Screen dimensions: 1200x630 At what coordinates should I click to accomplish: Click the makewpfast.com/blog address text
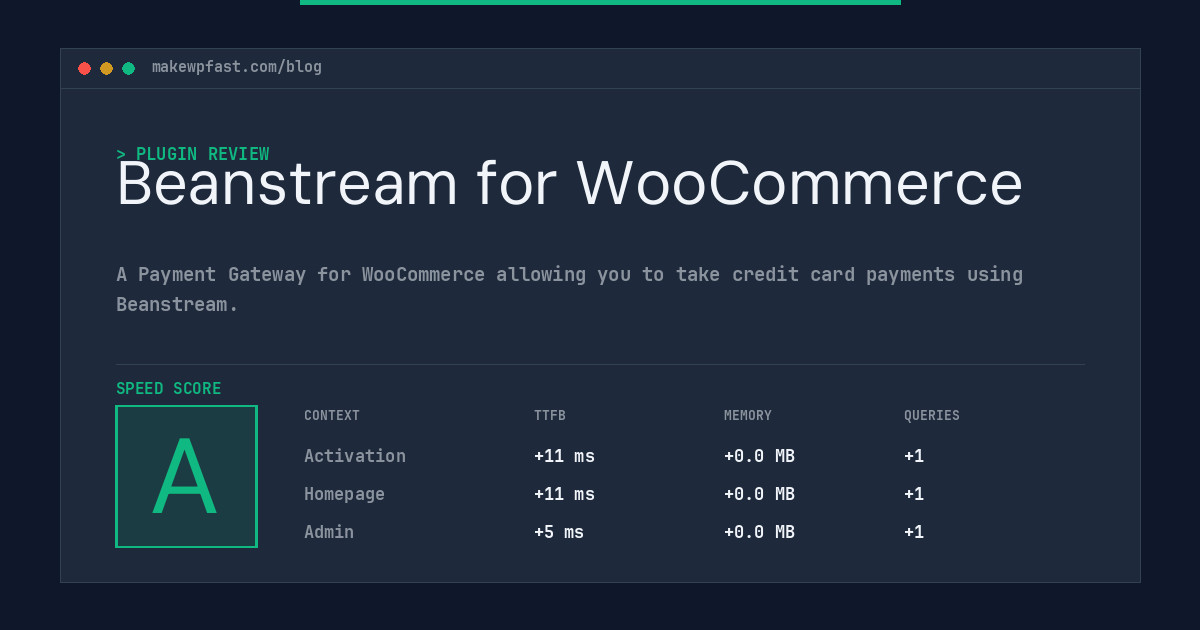click(x=237, y=67)
